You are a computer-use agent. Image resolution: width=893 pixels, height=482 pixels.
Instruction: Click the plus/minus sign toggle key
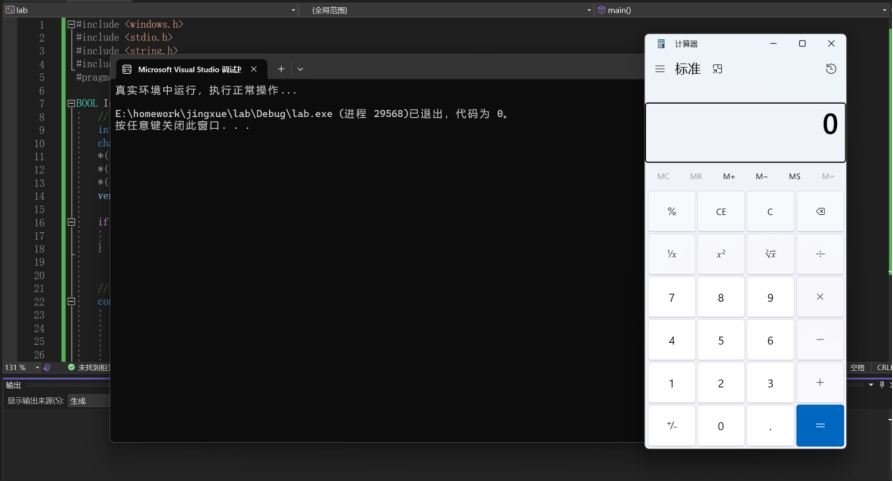(x=671, y=426)
